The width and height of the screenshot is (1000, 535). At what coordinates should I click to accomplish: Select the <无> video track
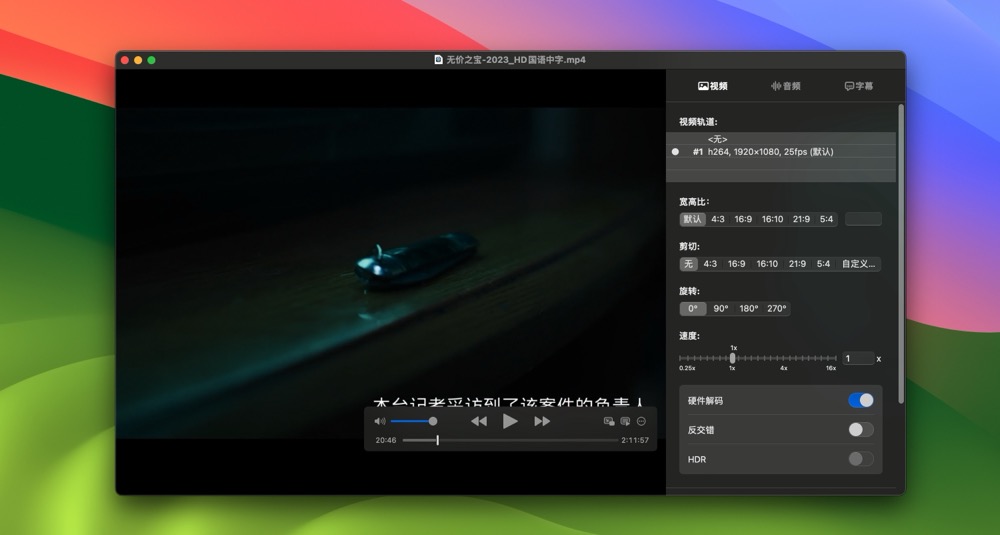(x=781, y=139)
